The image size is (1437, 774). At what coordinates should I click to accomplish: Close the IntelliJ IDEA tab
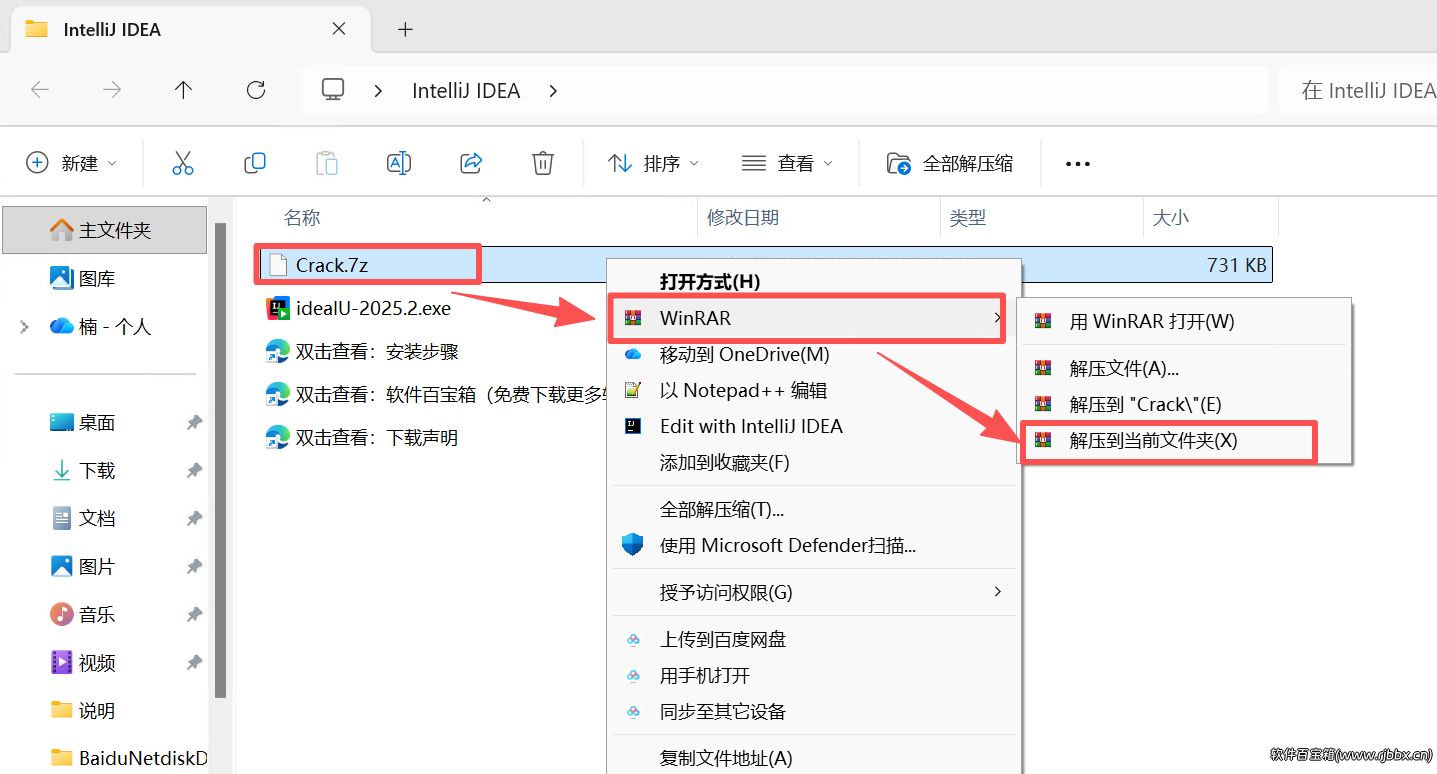pyautogui.click(x=339, y=29)
